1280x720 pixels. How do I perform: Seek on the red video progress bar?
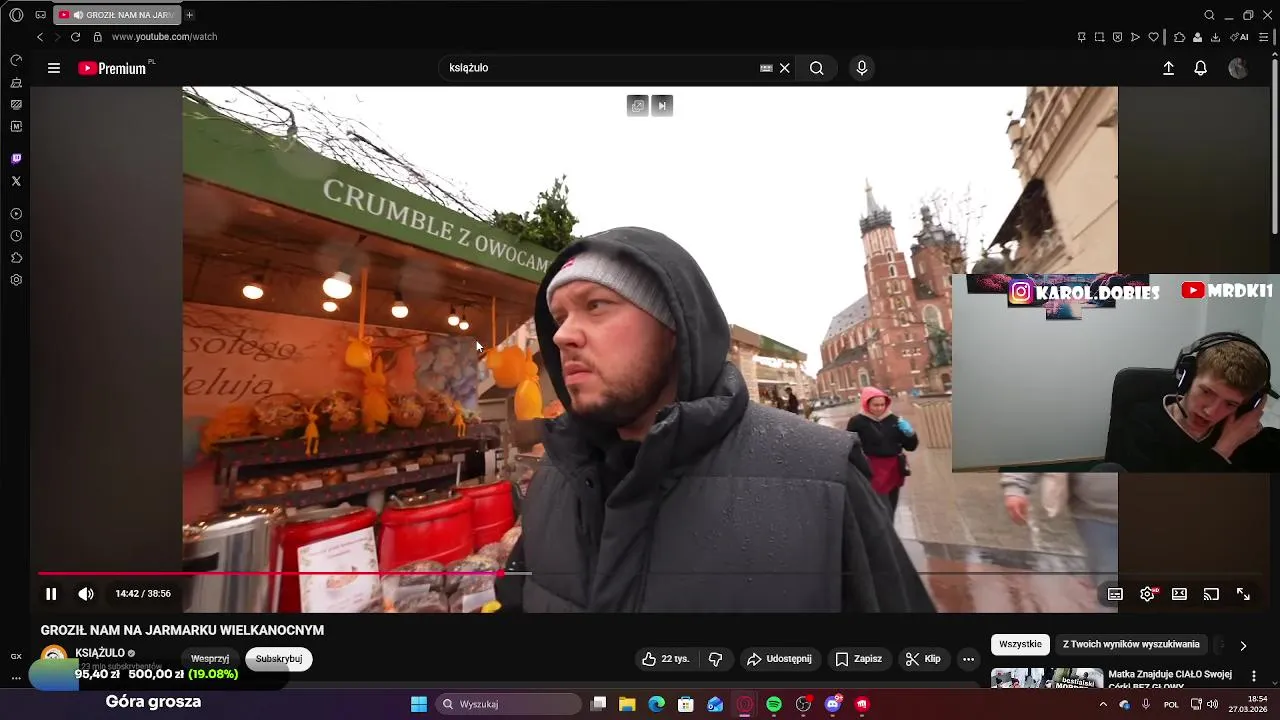coord(270,574)
